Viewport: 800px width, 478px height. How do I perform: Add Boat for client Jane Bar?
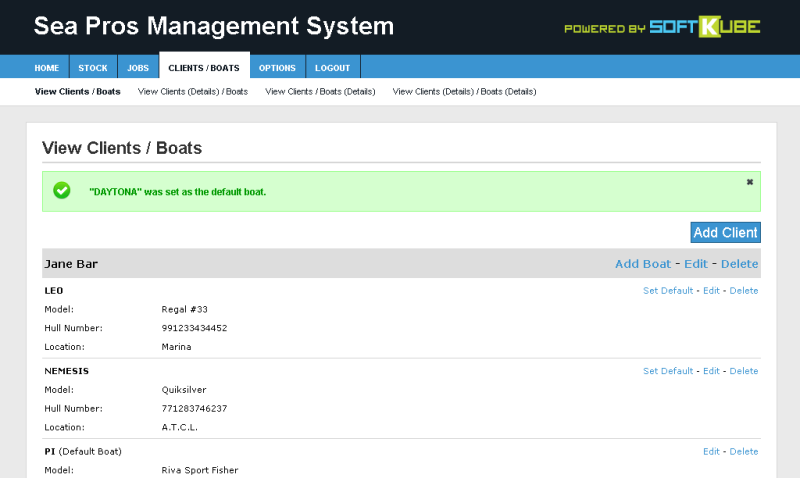tap(643, 264)
